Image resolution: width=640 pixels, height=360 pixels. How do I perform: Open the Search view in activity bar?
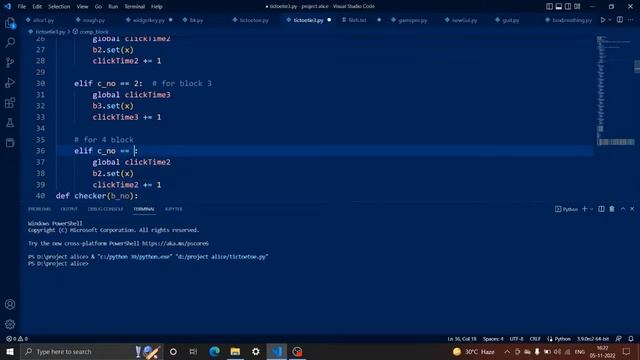[10, 42]
